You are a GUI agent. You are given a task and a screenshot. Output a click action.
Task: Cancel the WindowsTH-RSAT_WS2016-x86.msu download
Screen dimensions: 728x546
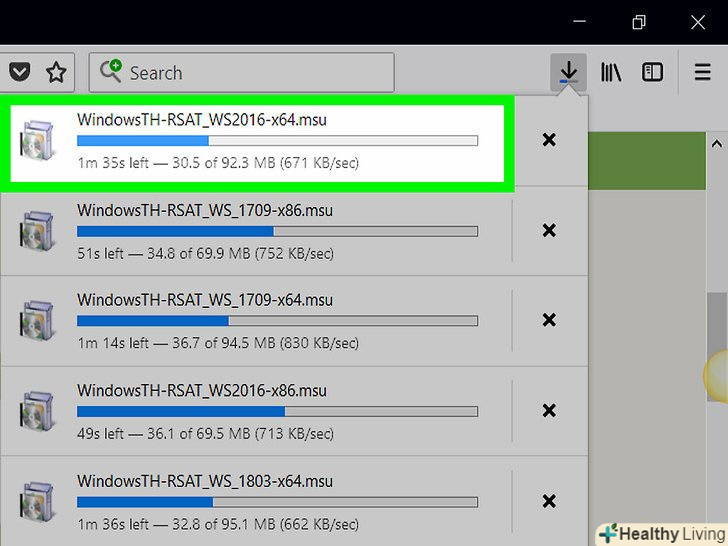[x=549, y=410]
